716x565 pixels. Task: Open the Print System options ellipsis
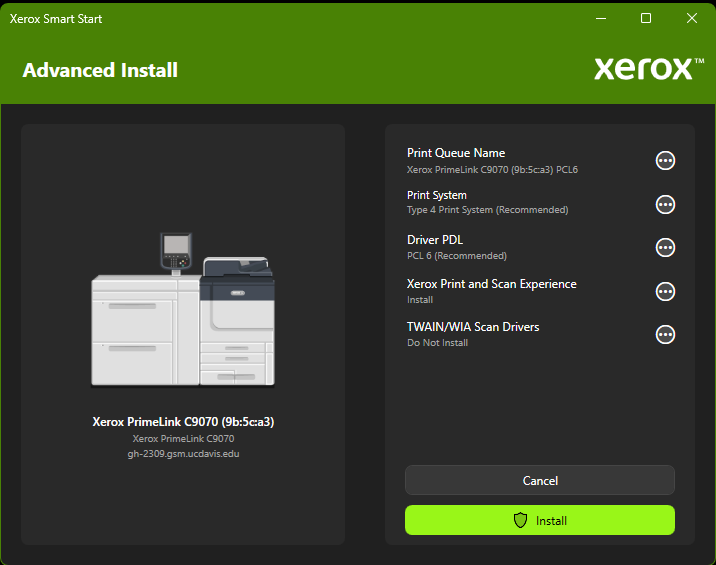pos(665,204)
